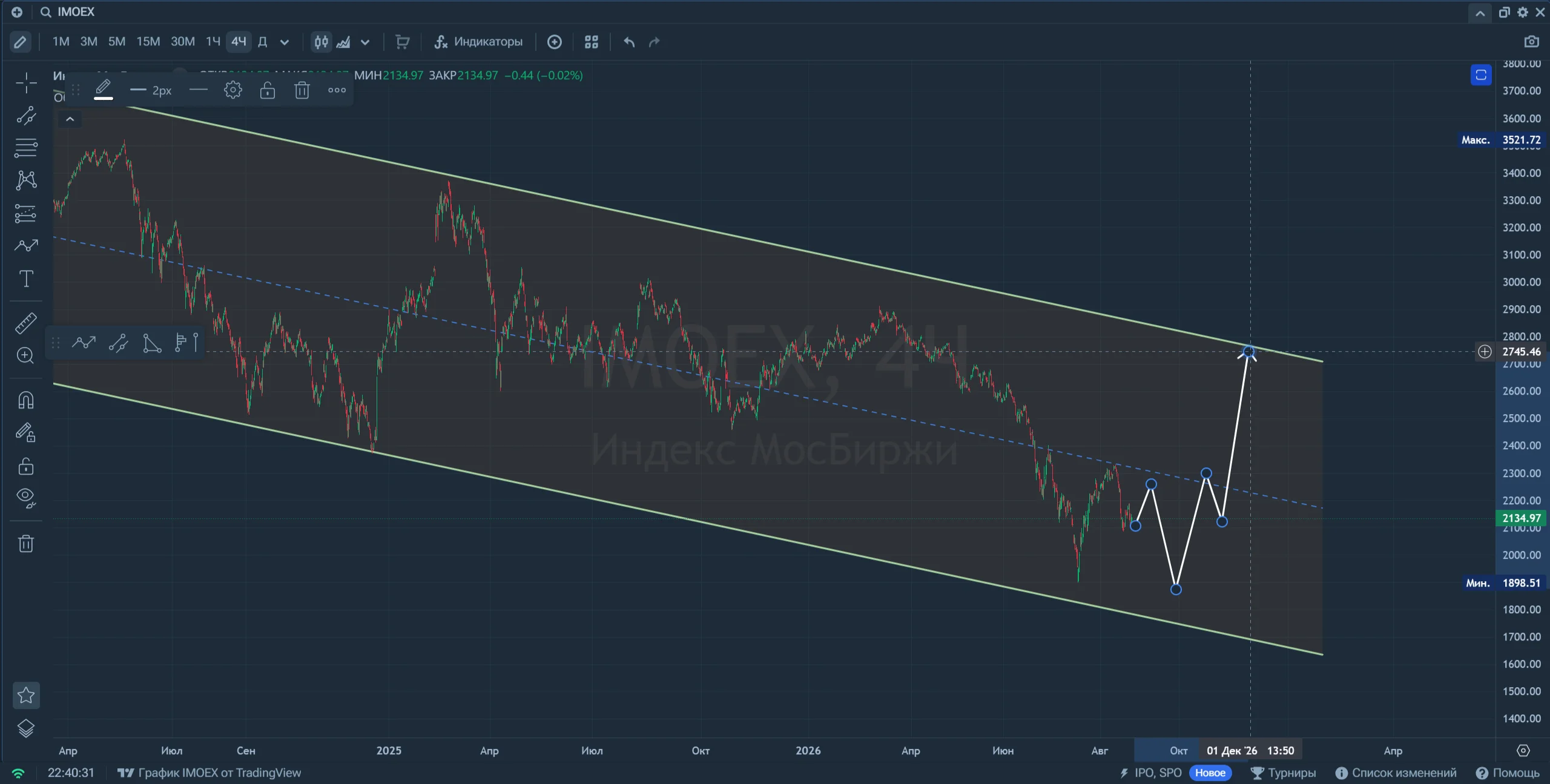1550x784 pixels.
Task: Open the chart layout grid selector
Action: (x=592, y=42)
